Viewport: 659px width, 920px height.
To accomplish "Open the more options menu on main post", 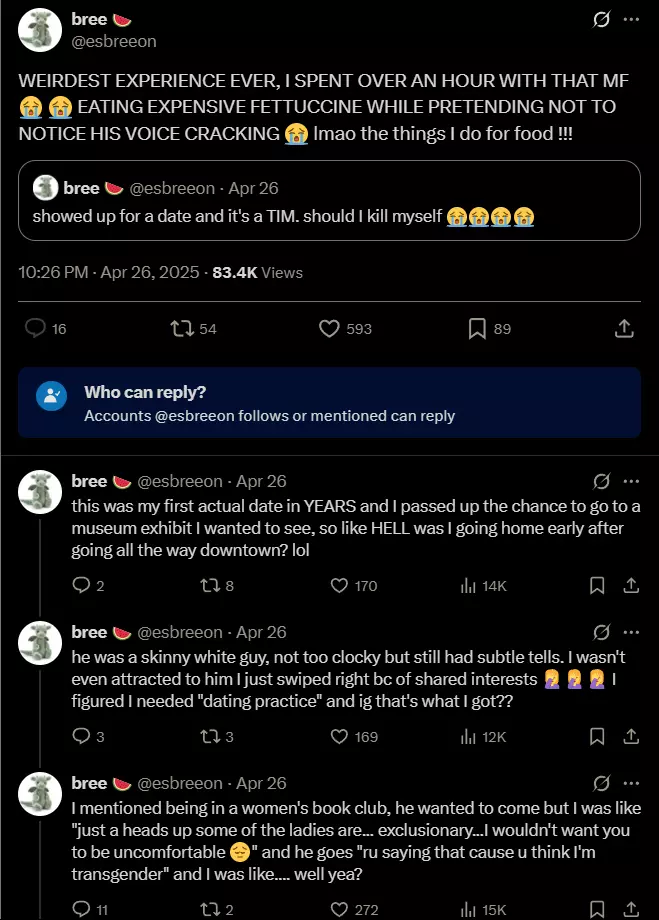I will coord(631,20).
